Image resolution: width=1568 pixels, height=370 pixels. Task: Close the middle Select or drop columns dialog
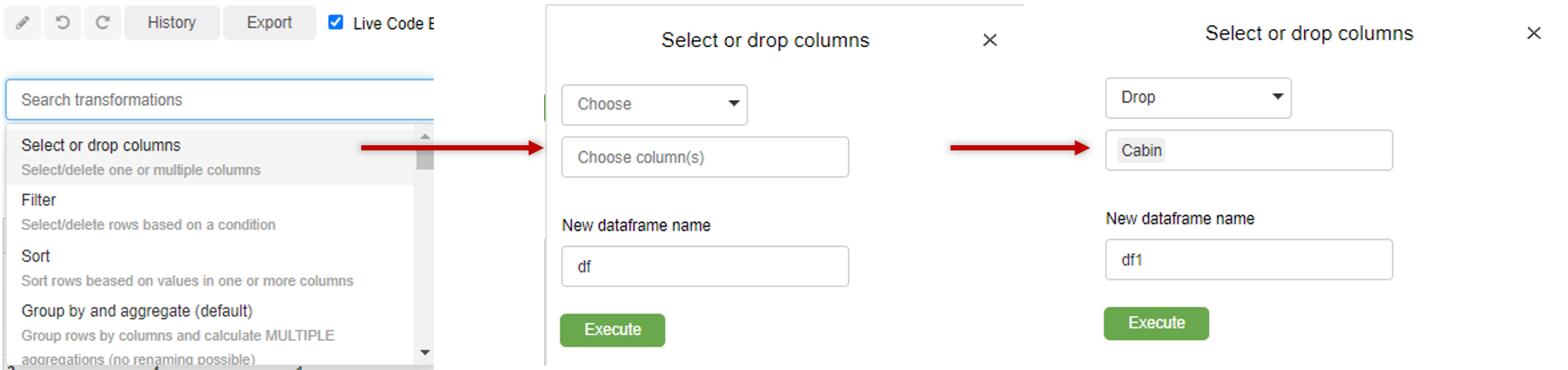click(x=990, y=40)
